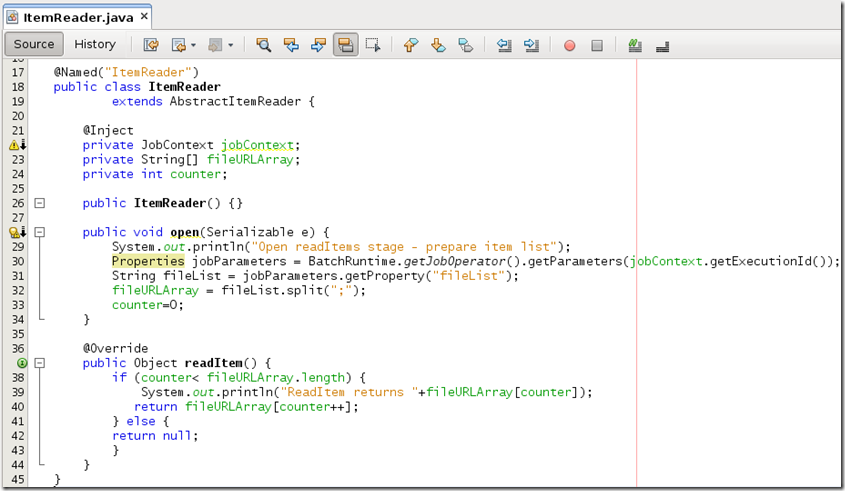Go to next bookmark icon

(x=437, y=45)
